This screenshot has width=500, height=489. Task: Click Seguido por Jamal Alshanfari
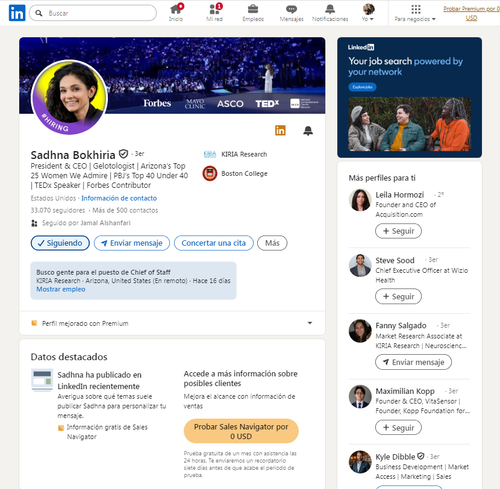tap(86, 223)
